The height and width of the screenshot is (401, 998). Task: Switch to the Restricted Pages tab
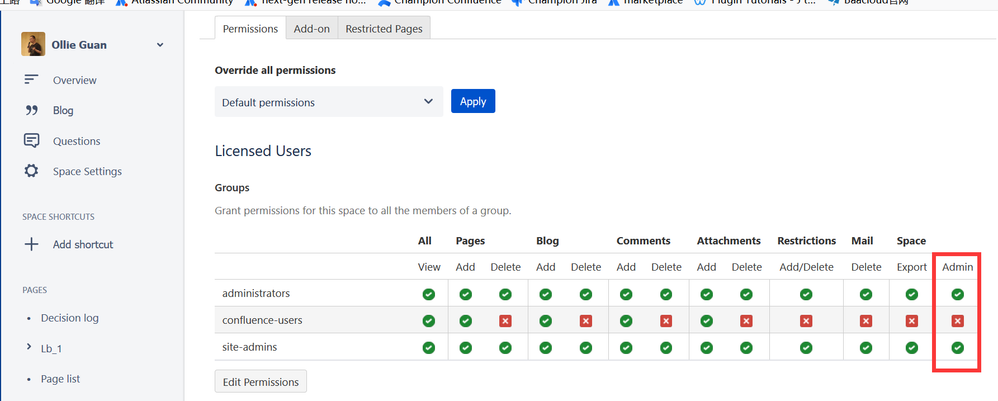coord(384,29)
